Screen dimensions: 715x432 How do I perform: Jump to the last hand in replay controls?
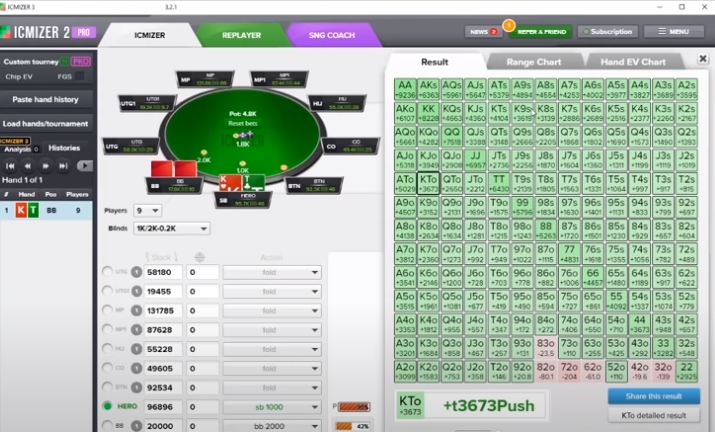tap(63, 166)
